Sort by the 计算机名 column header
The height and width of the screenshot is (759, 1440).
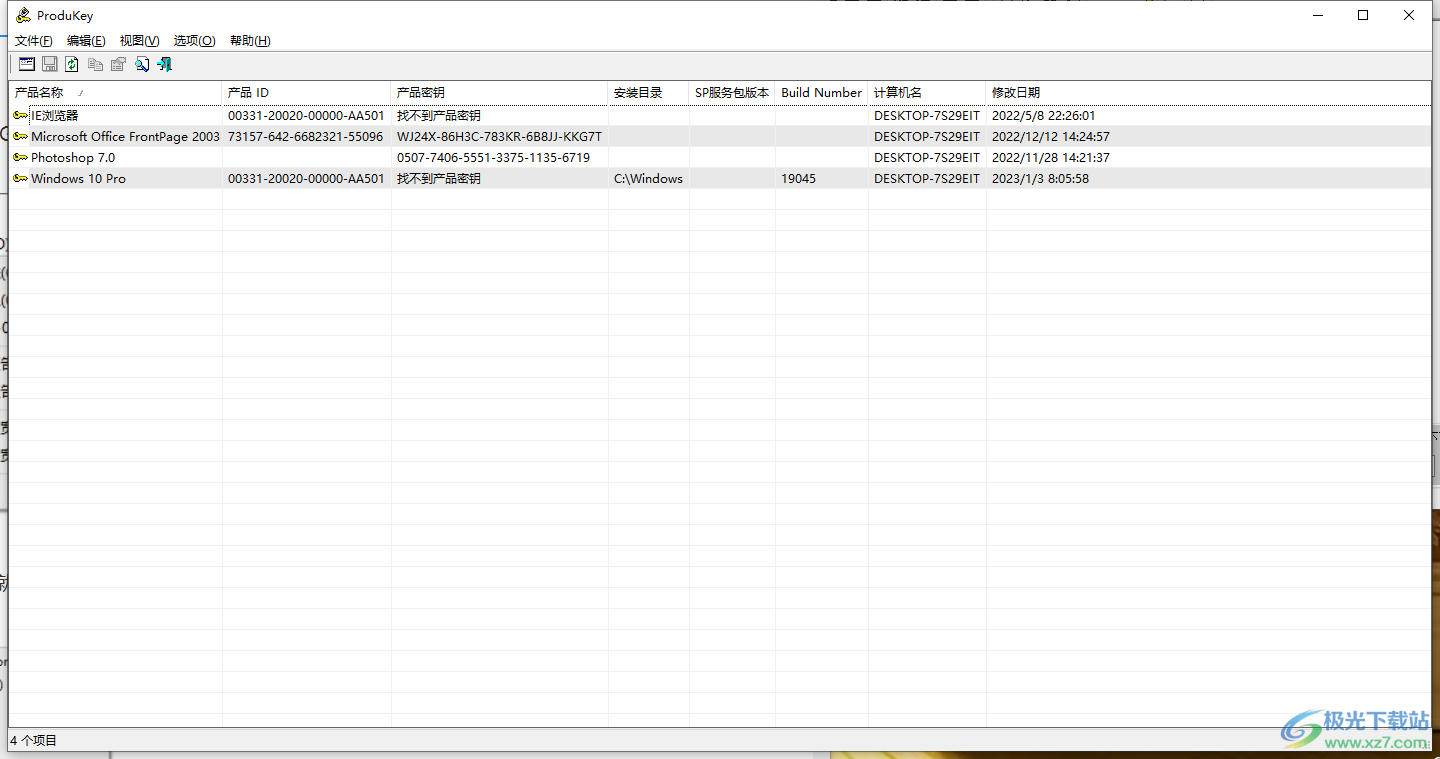point(927,92)
